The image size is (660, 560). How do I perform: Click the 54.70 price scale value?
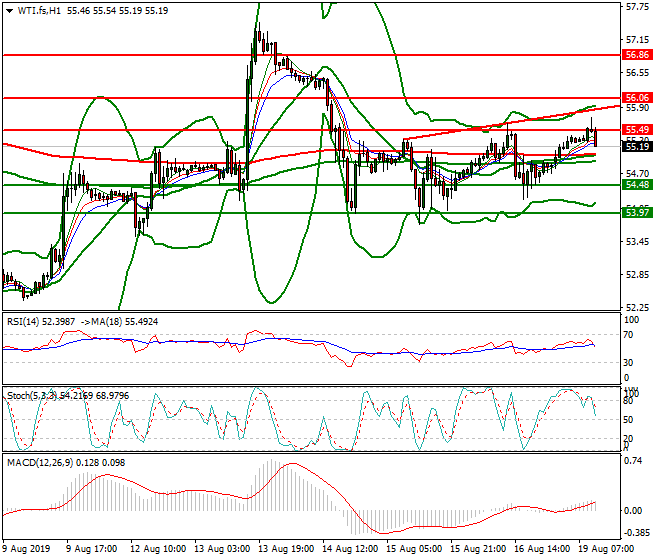[638, 173]
